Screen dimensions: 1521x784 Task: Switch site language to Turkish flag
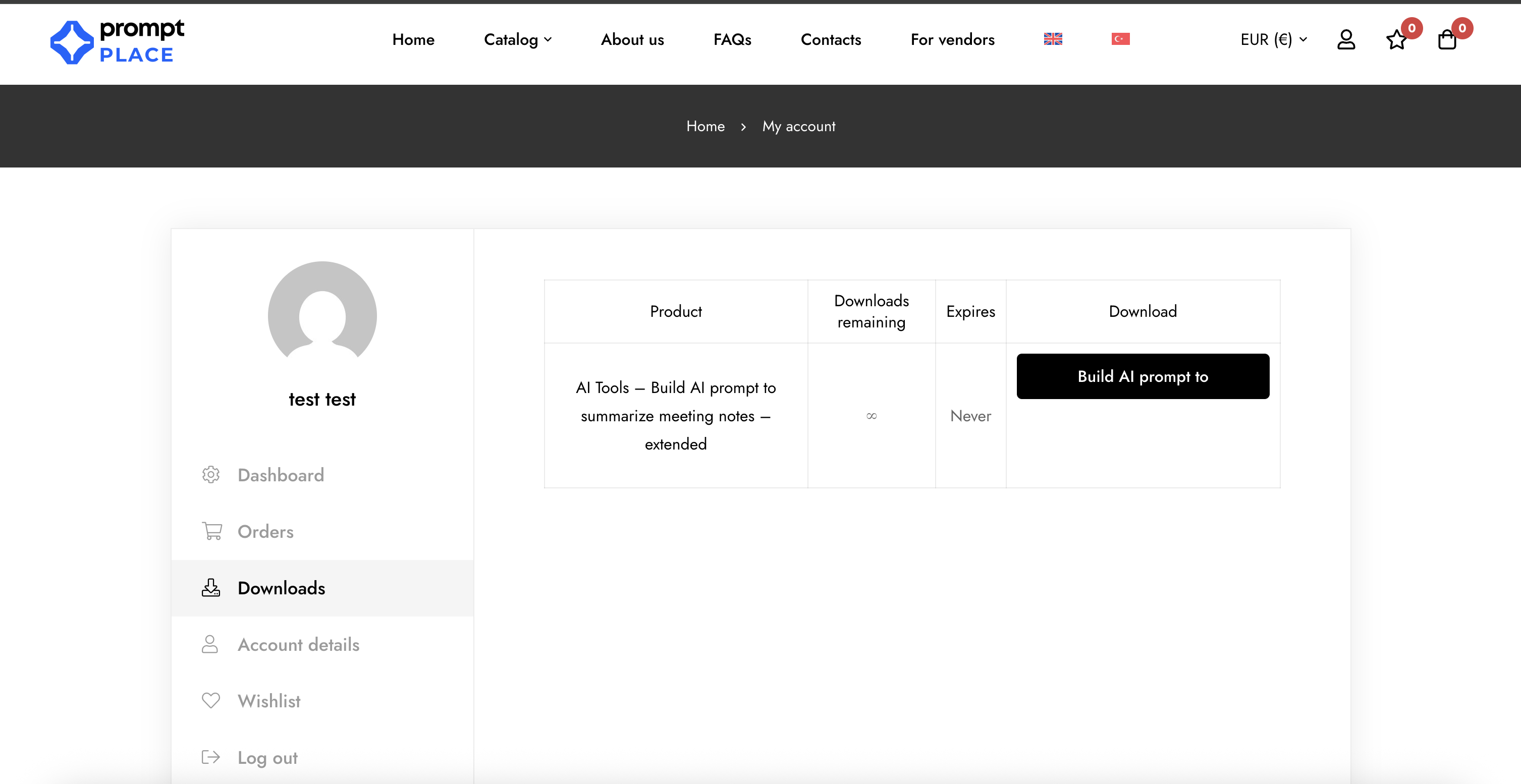(1120, 39)
